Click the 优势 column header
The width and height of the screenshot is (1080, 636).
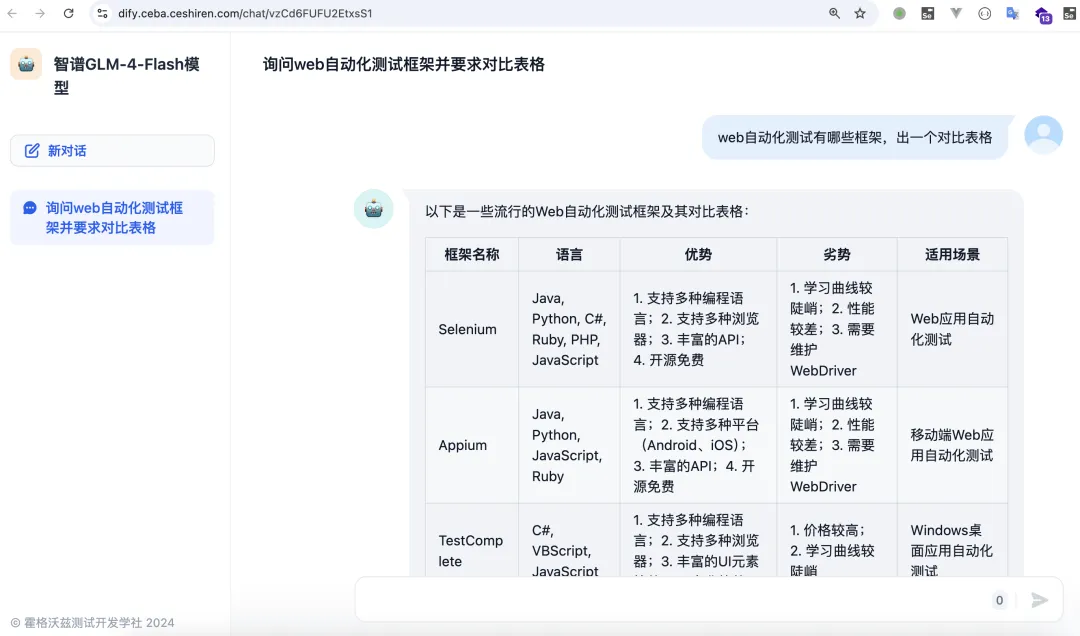pos(698,254)
